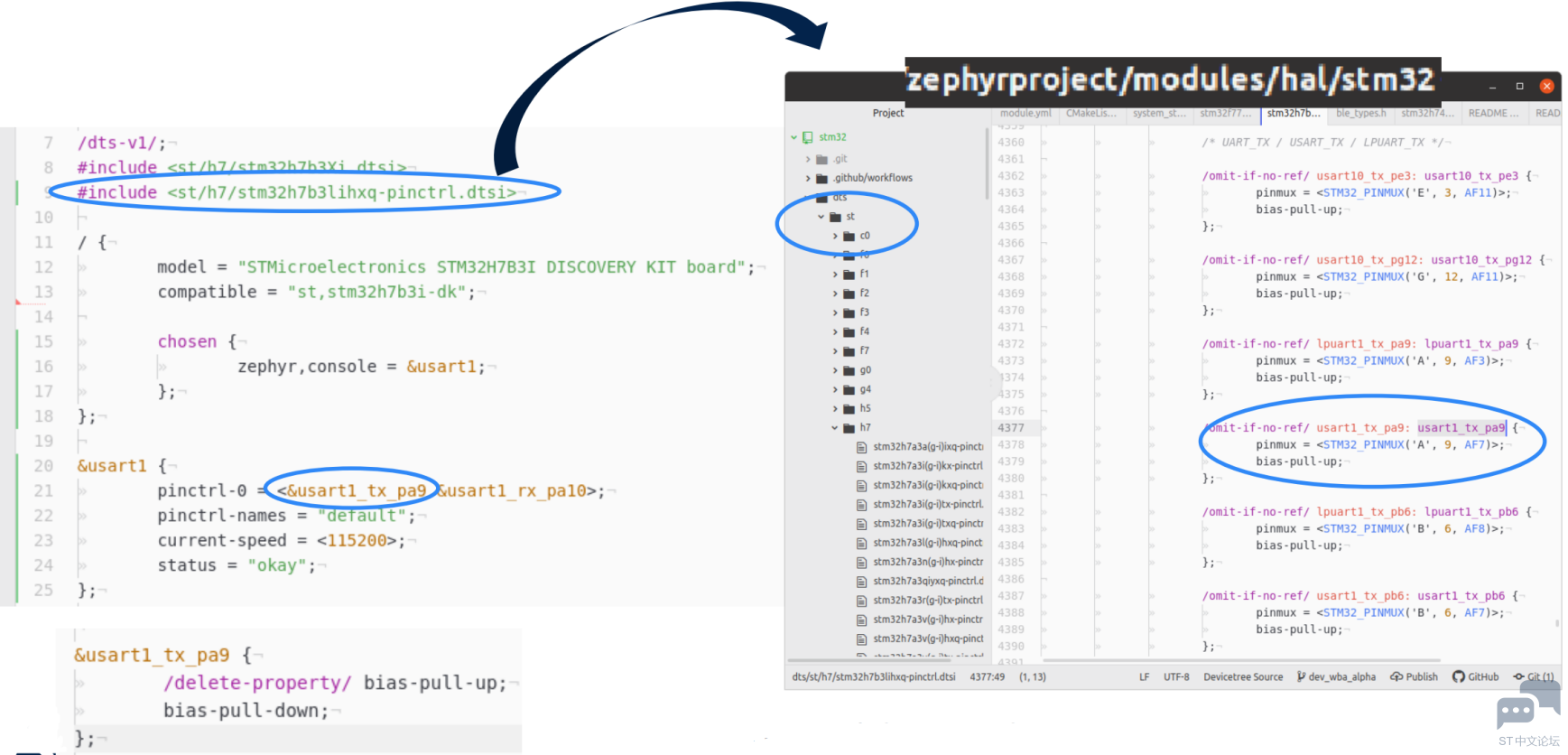This screenshot has width=1568, height=755.
Task: Click the g4 folder icon
Action: (x=849, y=389)
